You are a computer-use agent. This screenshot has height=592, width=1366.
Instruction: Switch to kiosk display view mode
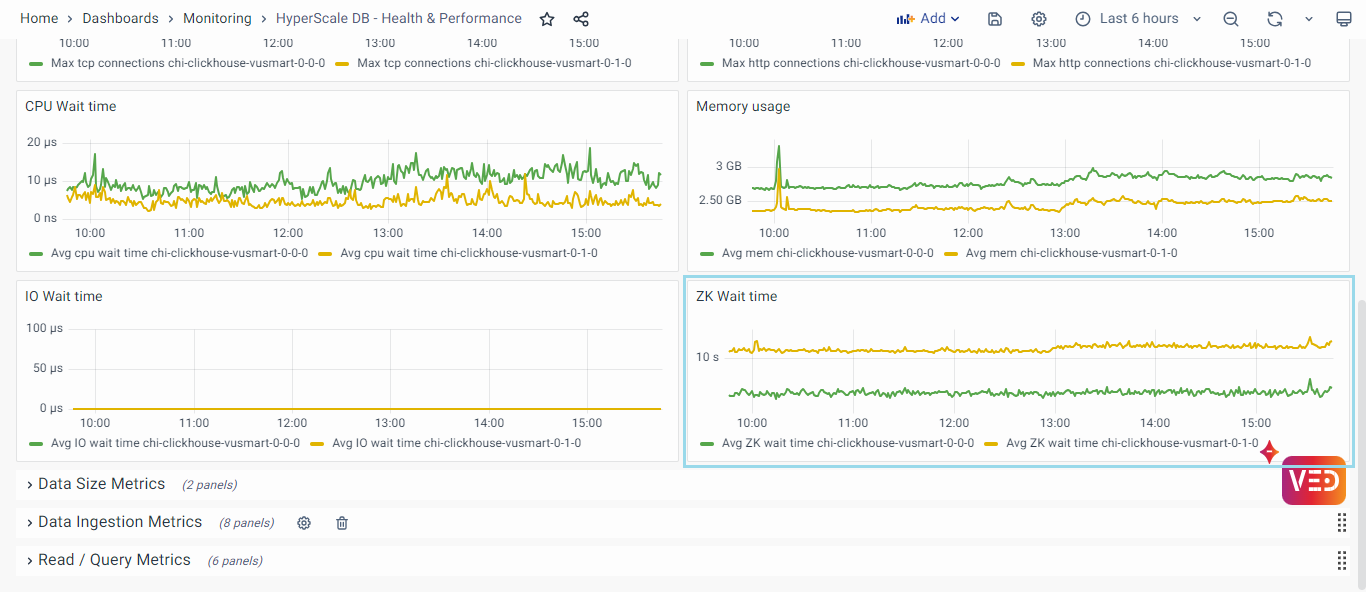(1344, 19)
